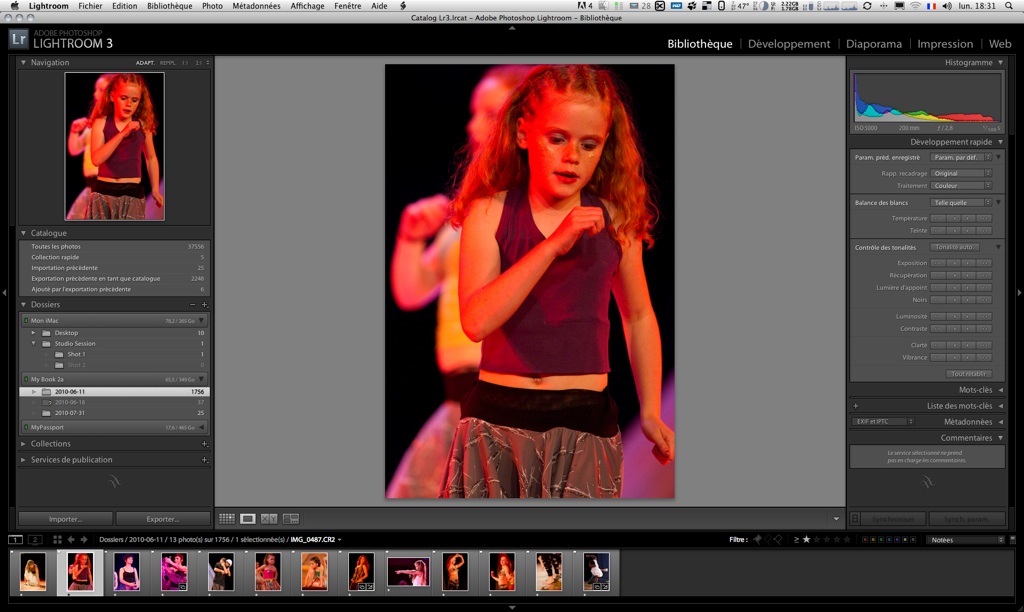Click the Time Machine icon in menu bar
Screen dimensions: 1024x612
point(867,6)
